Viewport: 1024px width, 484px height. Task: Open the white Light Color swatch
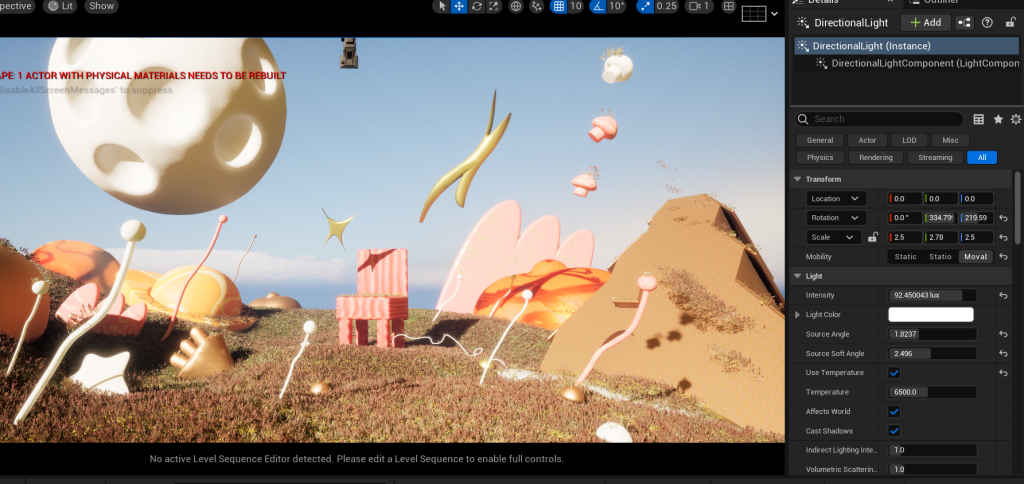coord(931,314)
